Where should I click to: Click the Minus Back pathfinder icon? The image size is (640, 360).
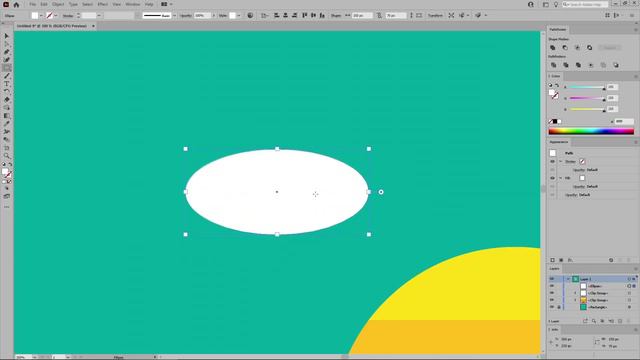click(616, 65)
